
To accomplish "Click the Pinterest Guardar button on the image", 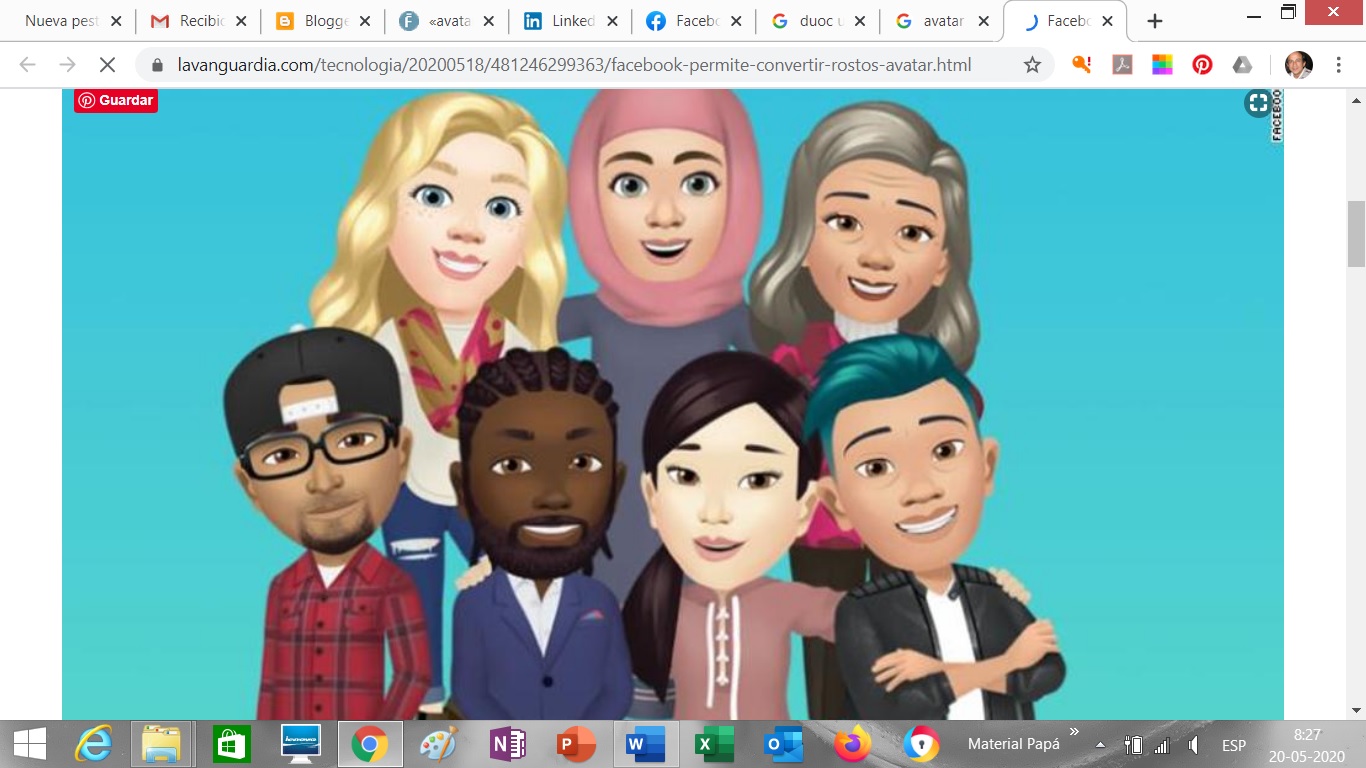I will [116, 100].
